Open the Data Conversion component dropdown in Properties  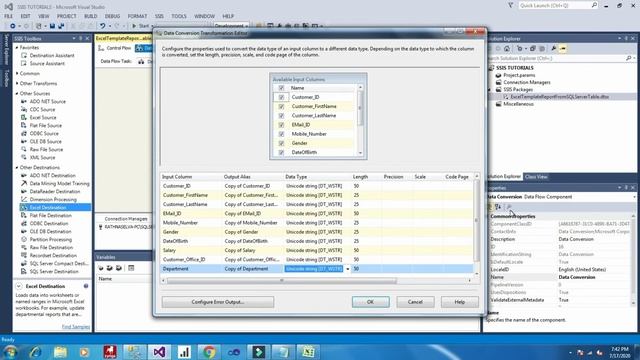pos(635,197)
